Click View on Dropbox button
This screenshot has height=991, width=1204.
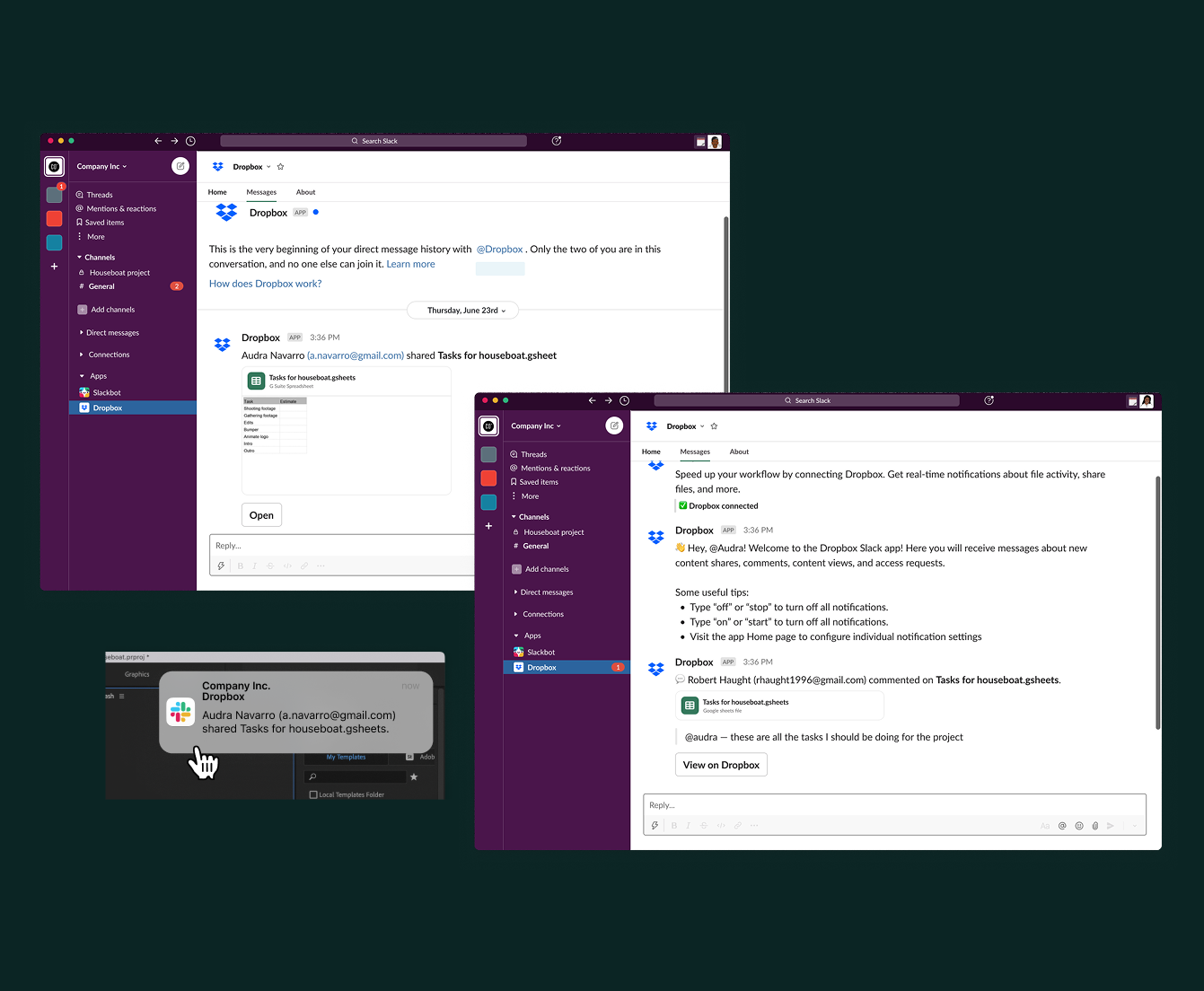[721, 765]
